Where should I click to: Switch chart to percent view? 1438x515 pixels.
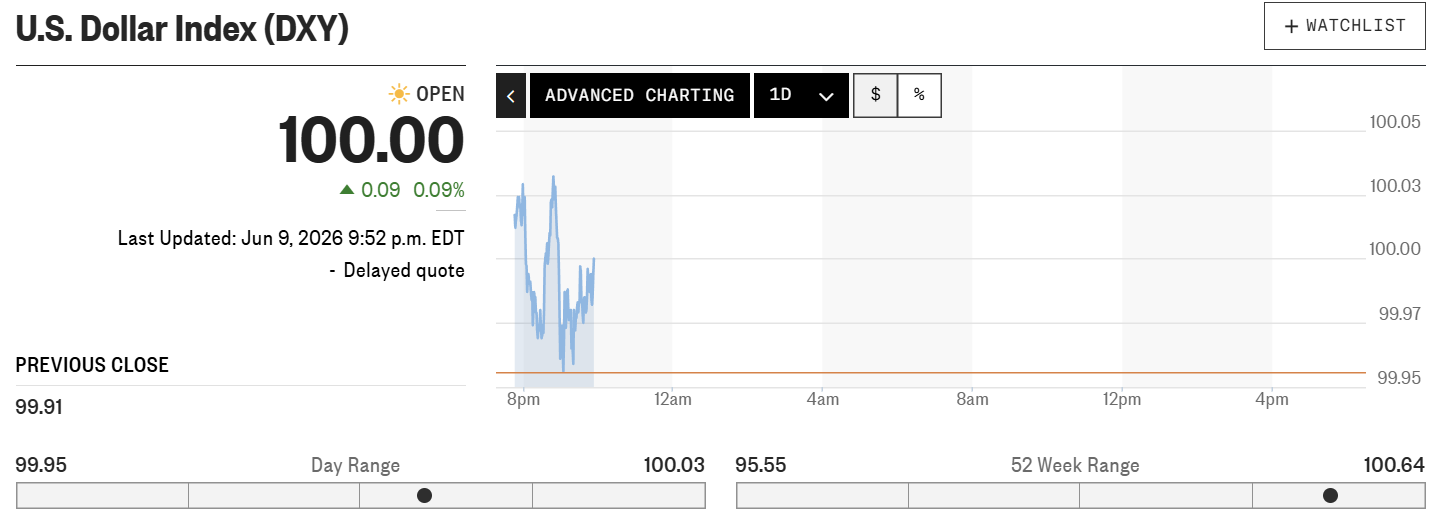(x=919, y=96)
